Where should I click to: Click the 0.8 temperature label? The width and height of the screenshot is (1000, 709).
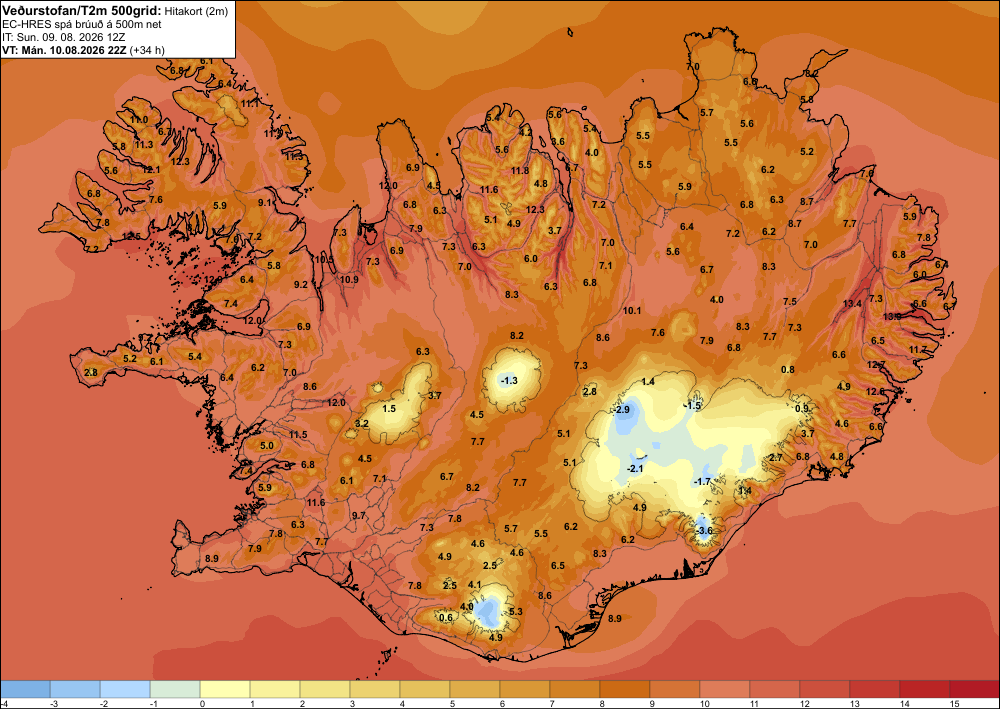pos(788,369)
